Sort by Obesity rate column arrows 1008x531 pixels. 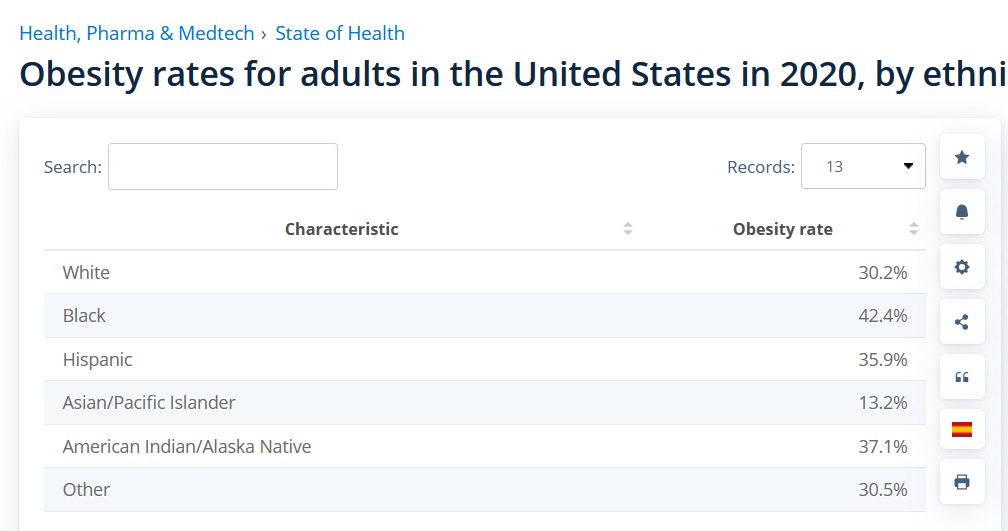tap(914, 229)
